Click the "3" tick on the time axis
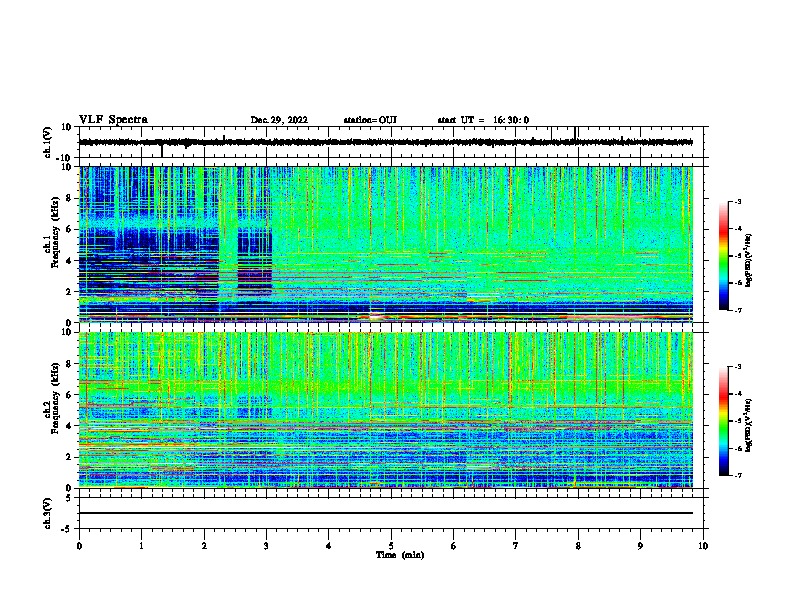792x612 pixels. pos(266,545)
